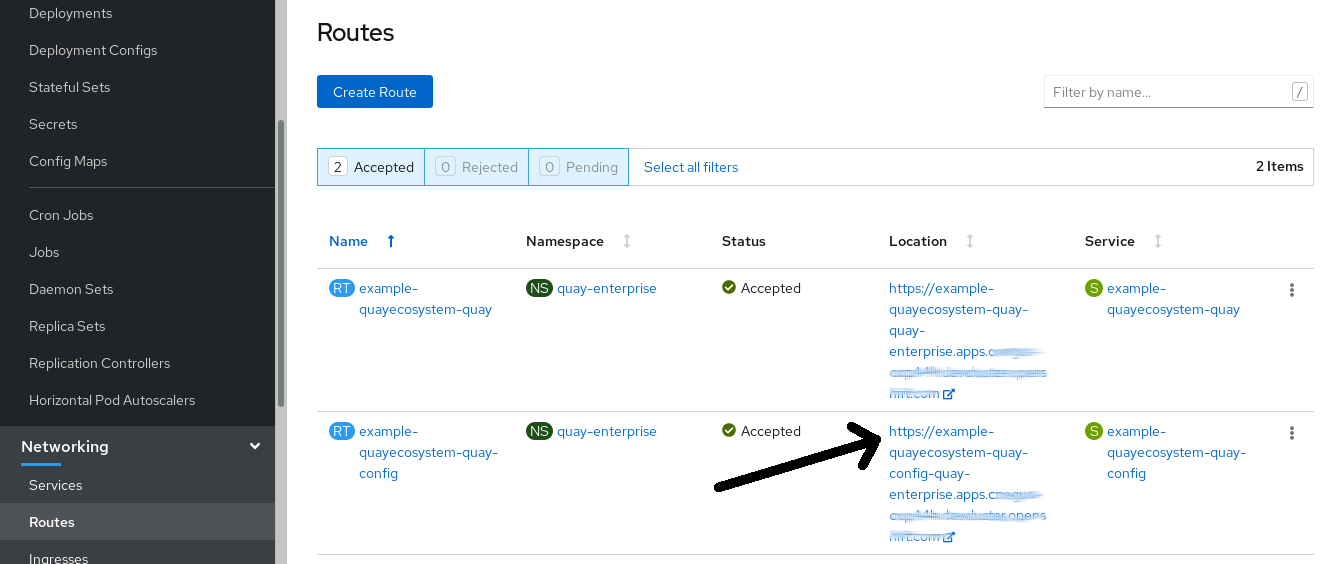Toggle the Accepted status filter
The image size is (1329, 564).
(371, 167)
